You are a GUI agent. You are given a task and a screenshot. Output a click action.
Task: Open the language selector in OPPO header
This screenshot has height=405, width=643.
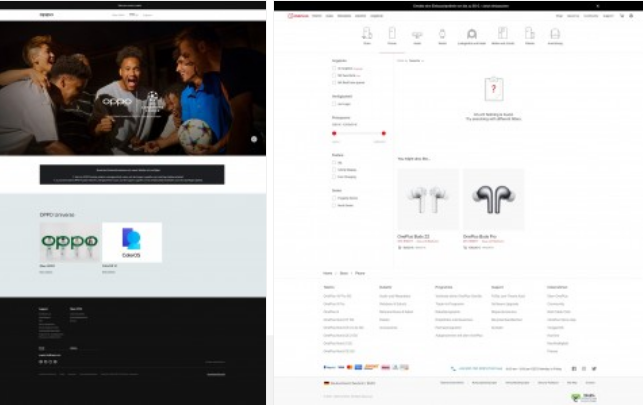(133, 15)
